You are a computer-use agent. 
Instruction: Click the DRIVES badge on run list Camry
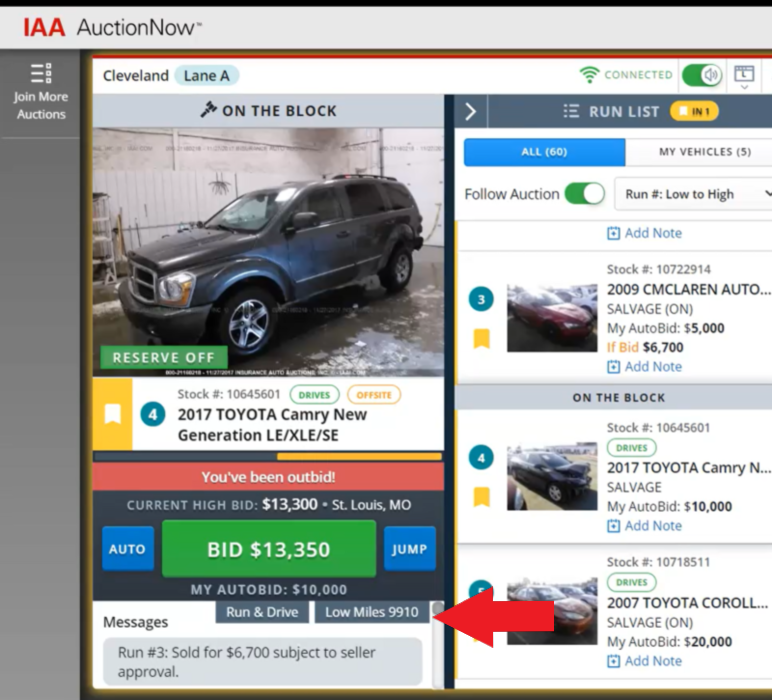[631, 448]
